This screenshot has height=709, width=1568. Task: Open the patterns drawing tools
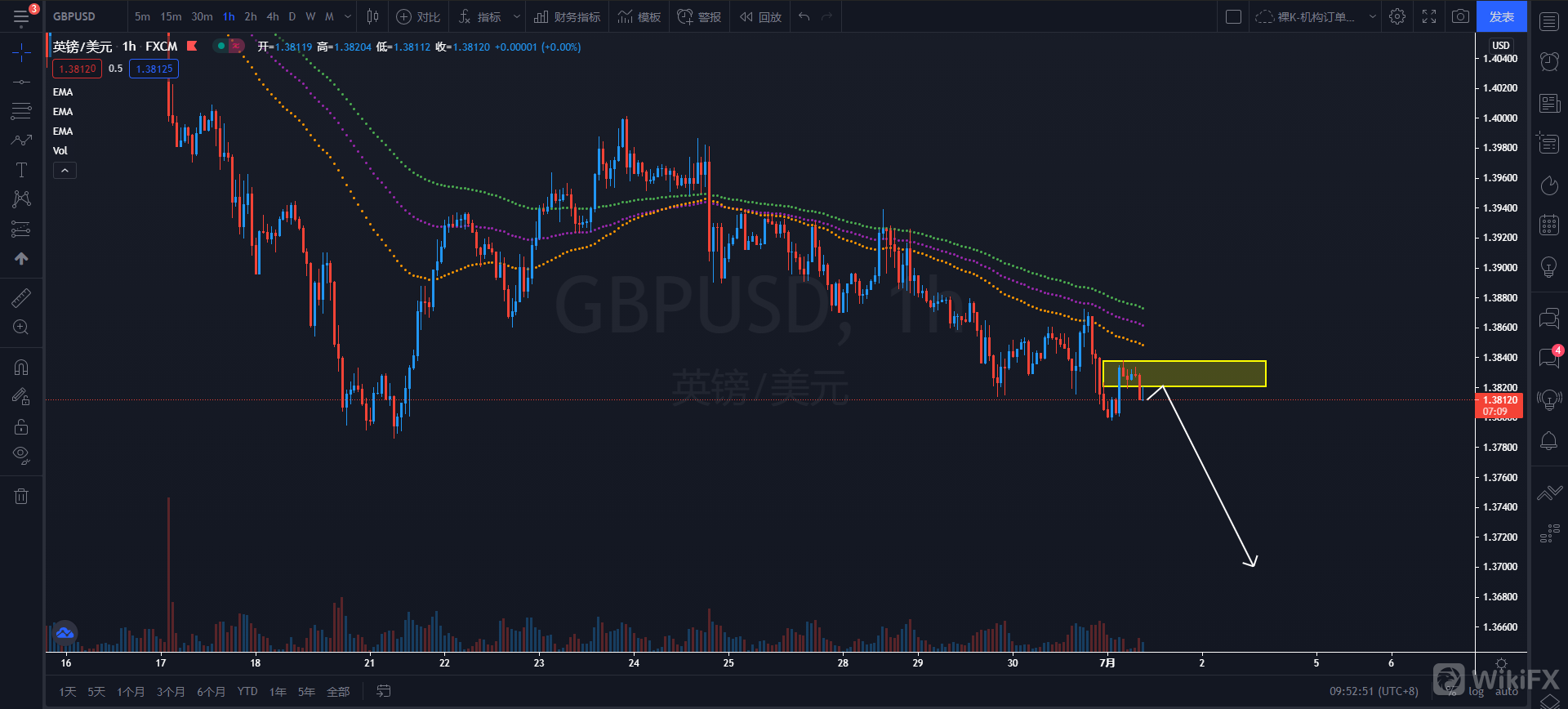(x=21, y=199)
